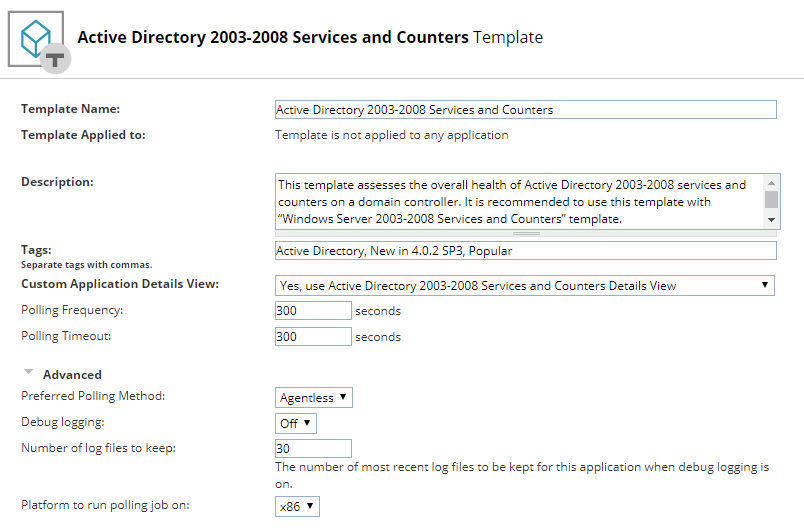Click the 'Debug logging:' label
Image resolution: width=804 pixels, height=530 pixels.
[x=63, y=422]
